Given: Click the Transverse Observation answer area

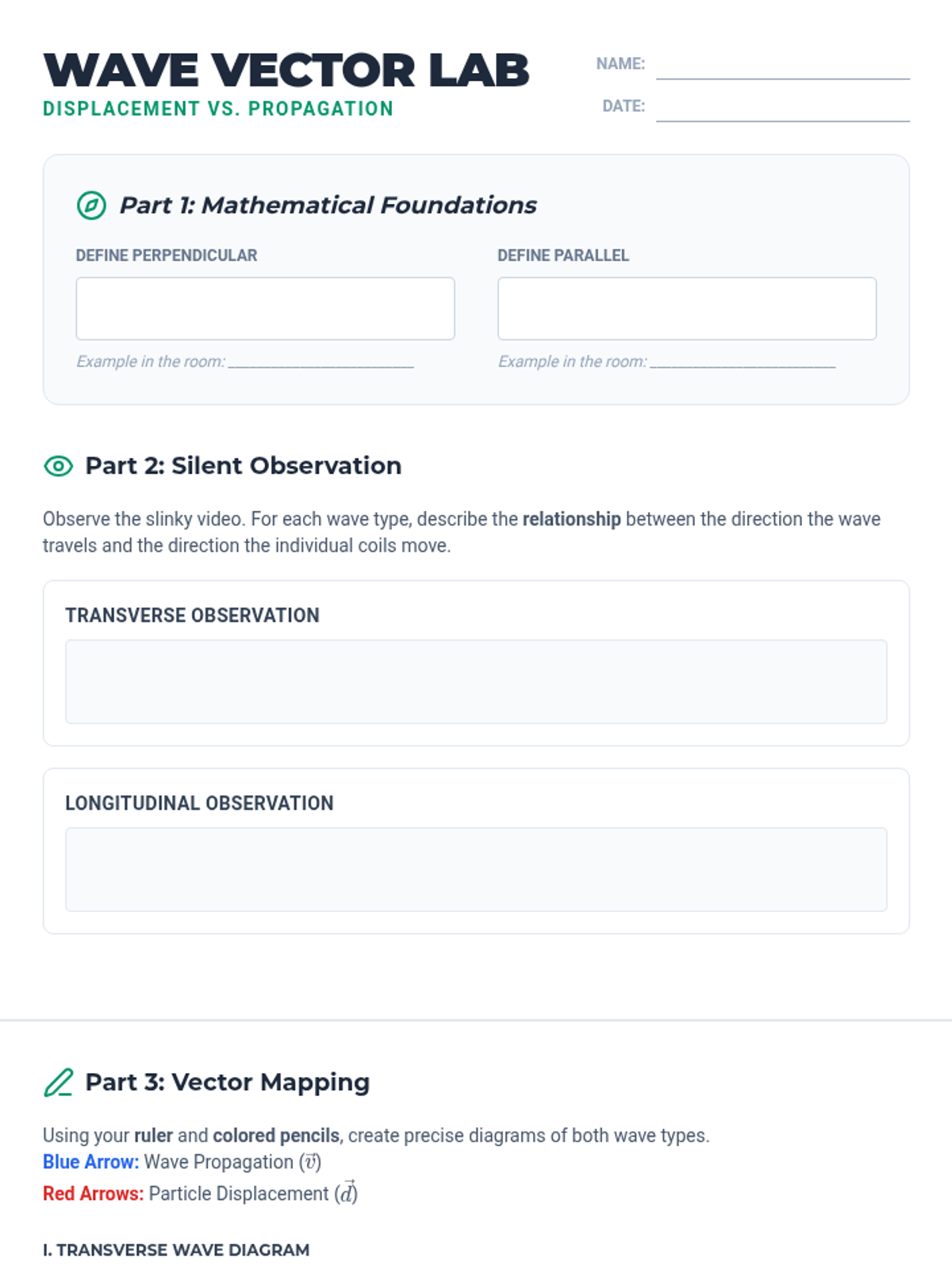Looking at the screenshot, I should point(476,681).
